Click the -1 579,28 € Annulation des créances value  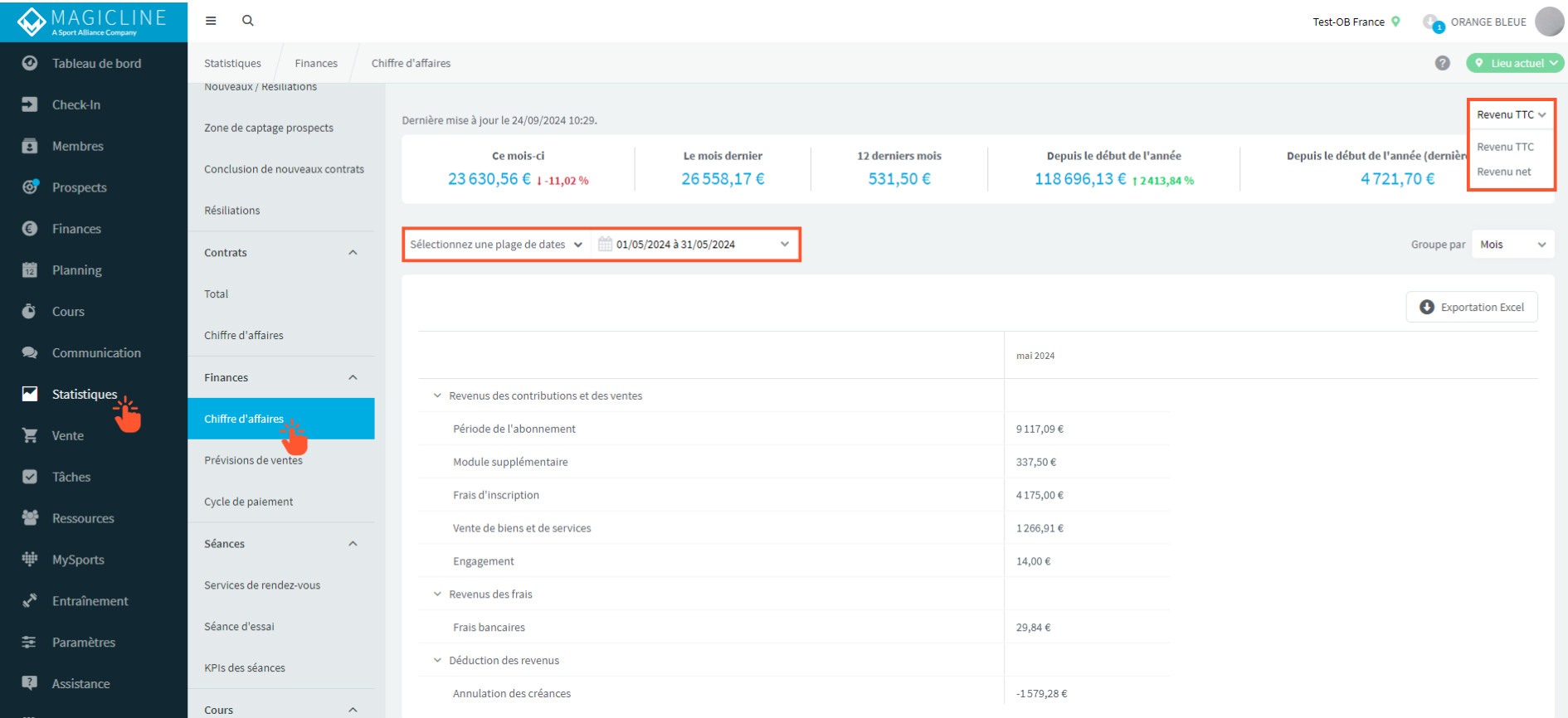pos(1041,694)
